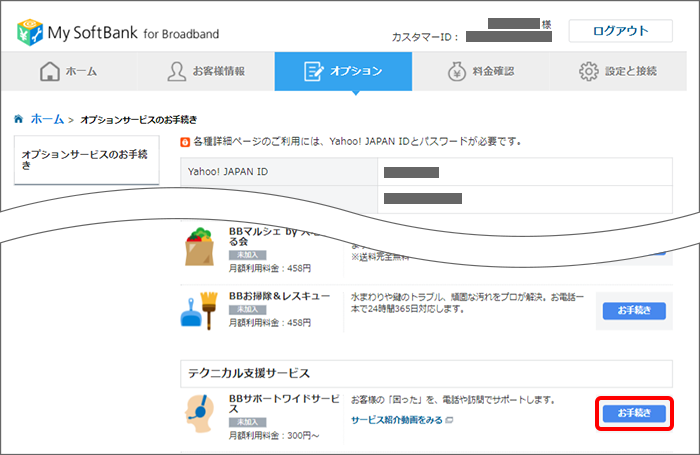Click the 未加入 badge under BBお掃除＆レスキュー

247,309
